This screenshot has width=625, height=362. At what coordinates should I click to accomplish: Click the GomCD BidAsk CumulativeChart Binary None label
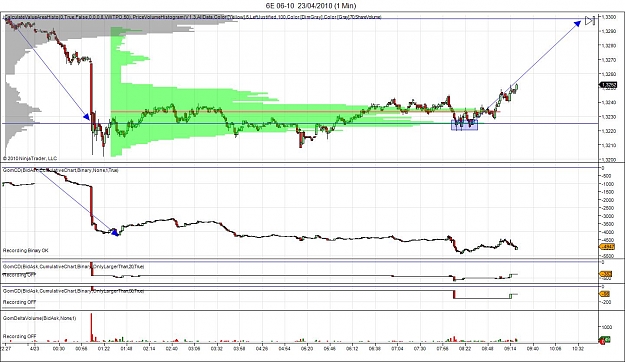click(x=61, y=170)
